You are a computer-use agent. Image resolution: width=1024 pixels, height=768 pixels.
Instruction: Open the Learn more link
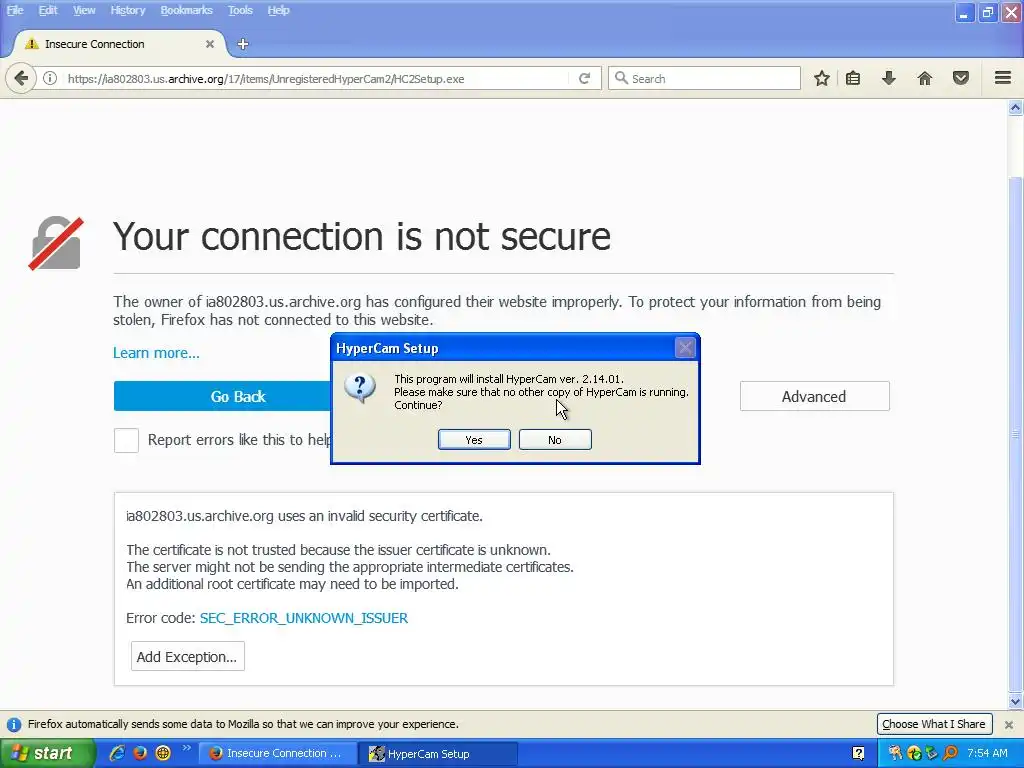156,353
